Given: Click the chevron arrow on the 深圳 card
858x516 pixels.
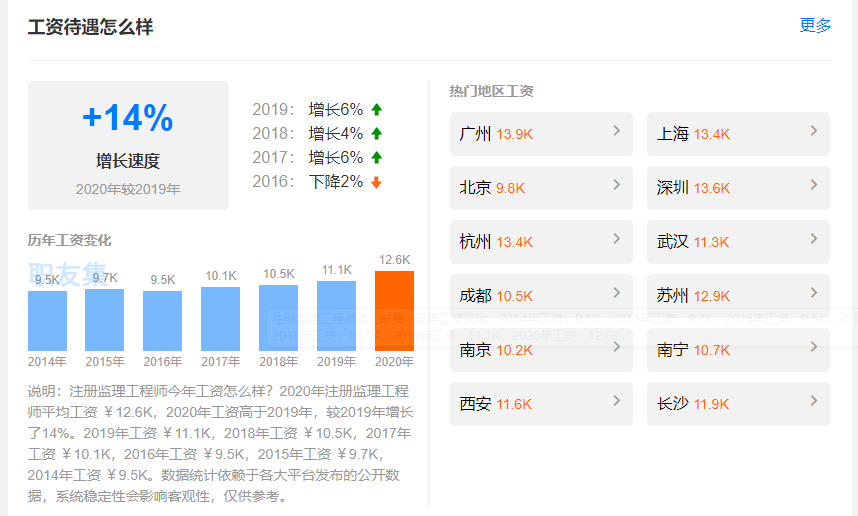Looking at the screenshot, I should click(x=814, y=185).
